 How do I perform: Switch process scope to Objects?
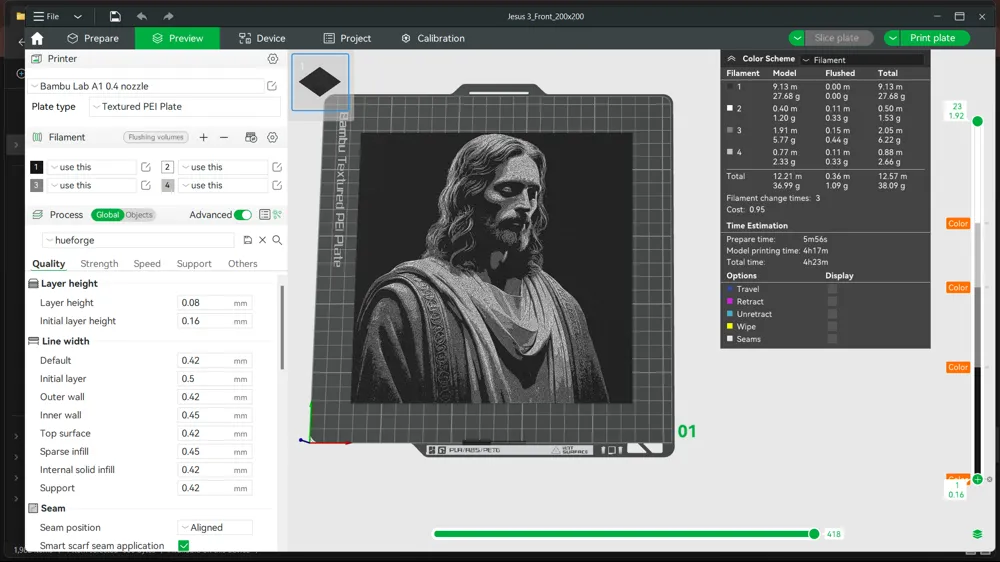139,215
